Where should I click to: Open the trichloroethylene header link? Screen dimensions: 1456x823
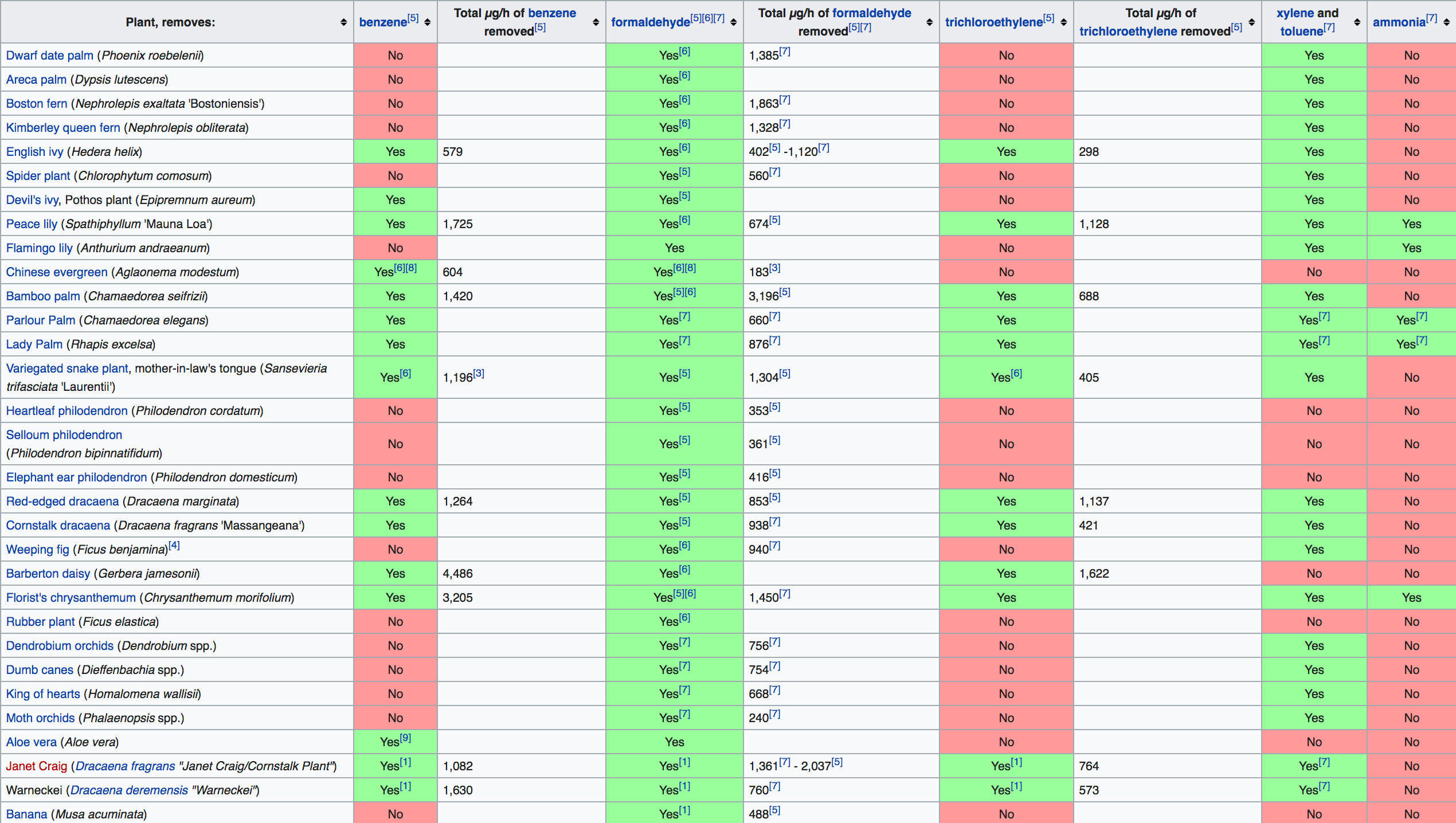click(x=994, y=22)
